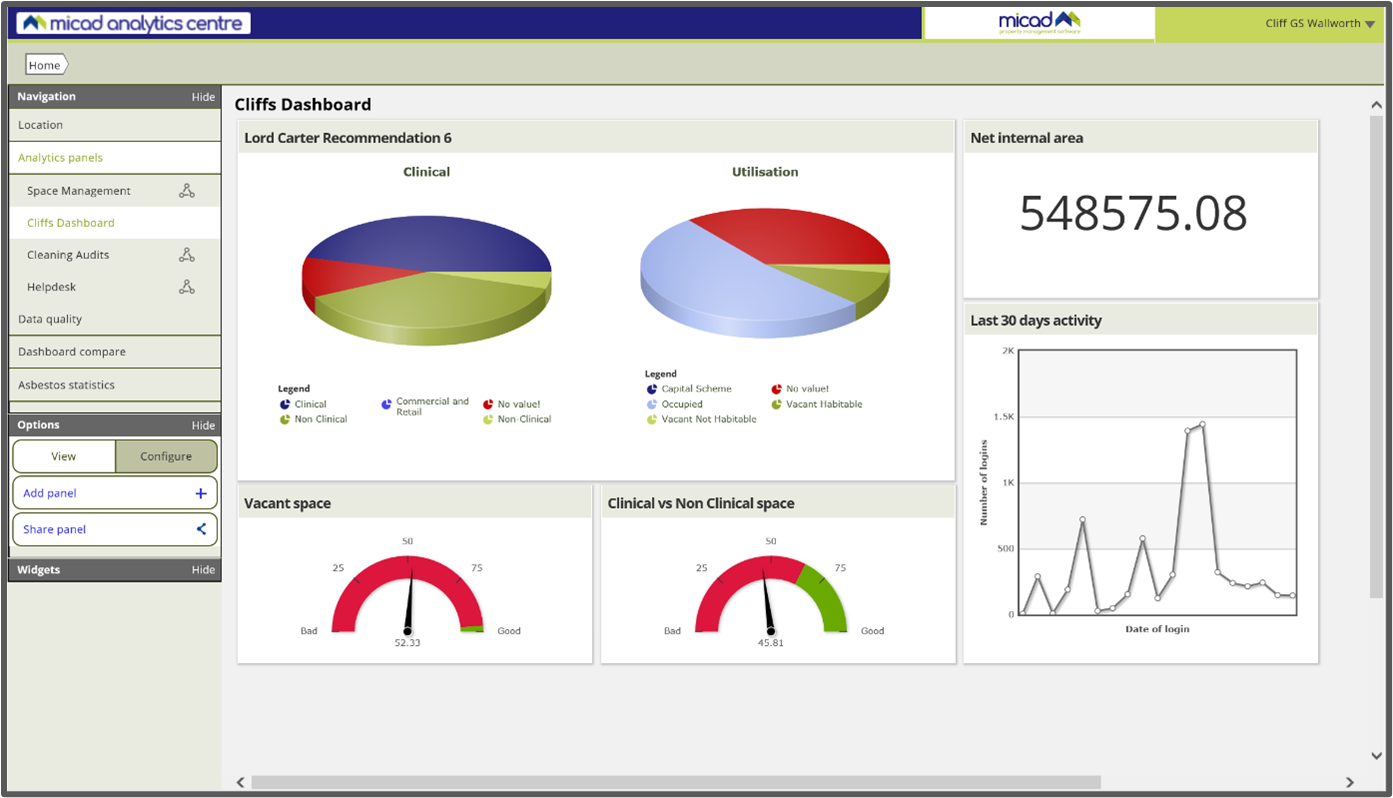Hide the Options panel
Viewport: 1393px width, 798px height.
(203, 424)
